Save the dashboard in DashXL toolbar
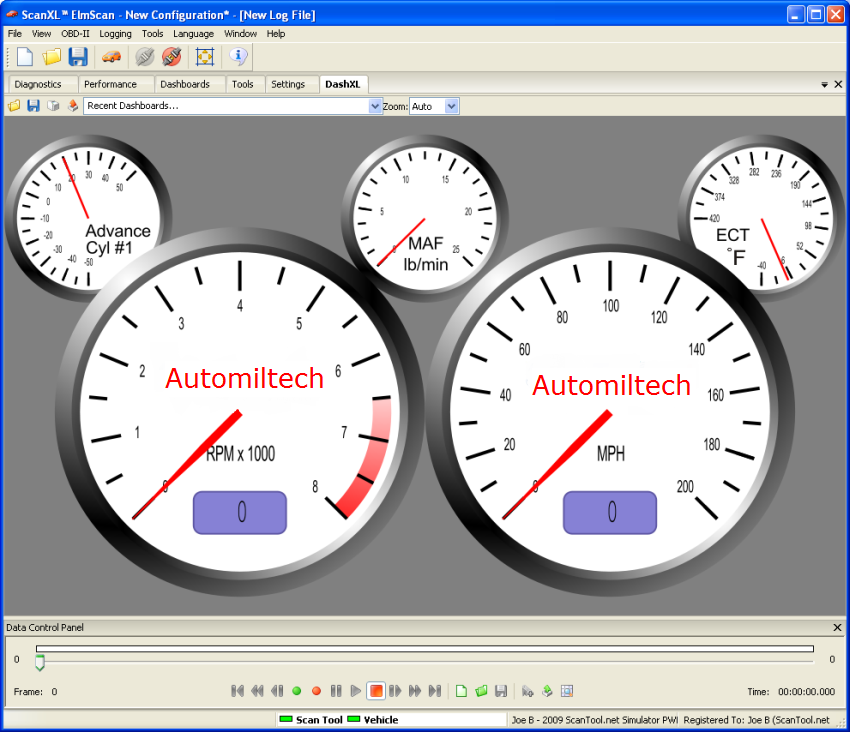This screenshot has width=850, height=732. click(x=34, y=106)
